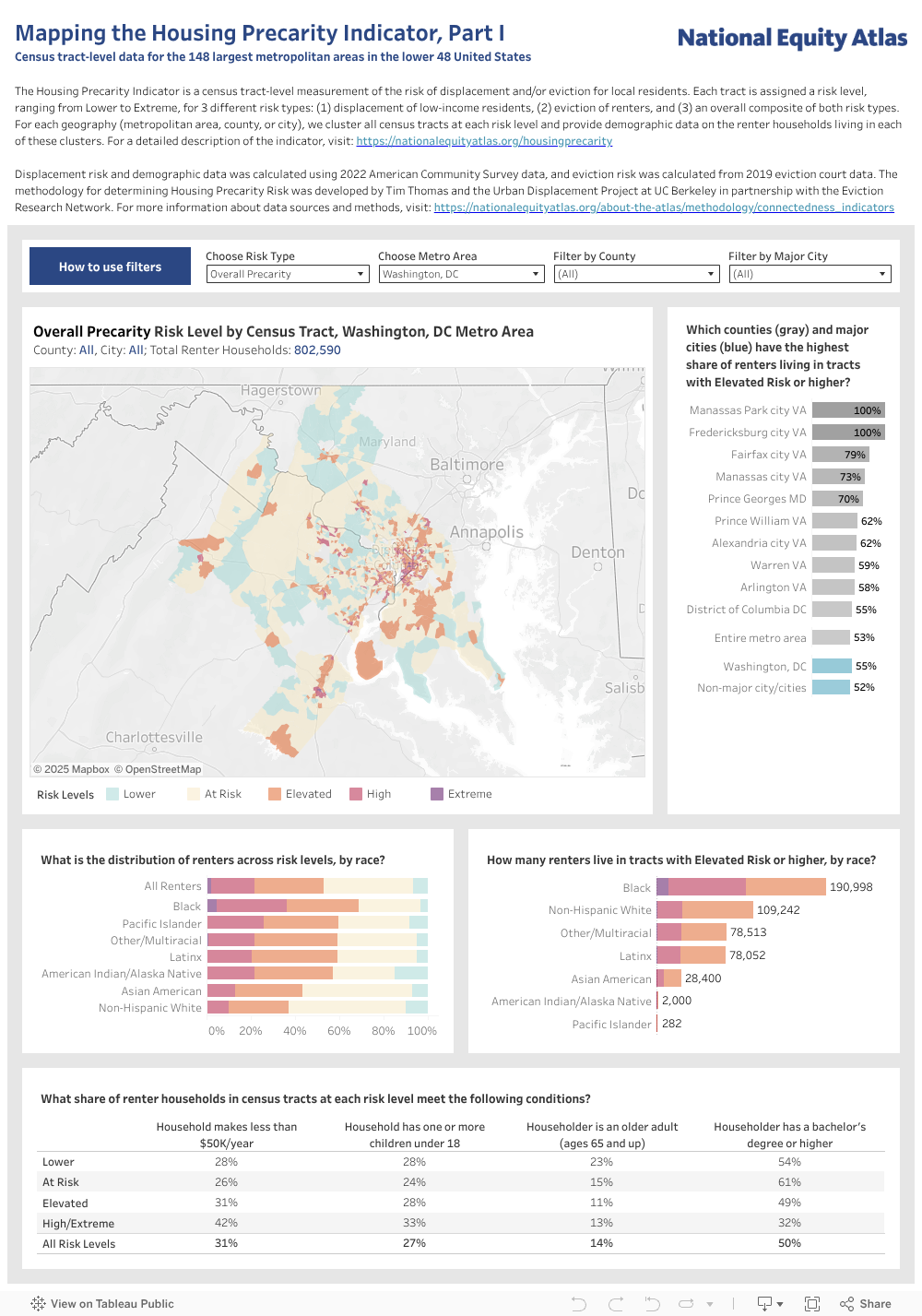Click the Householder is an older adult header

(602, 1135)
